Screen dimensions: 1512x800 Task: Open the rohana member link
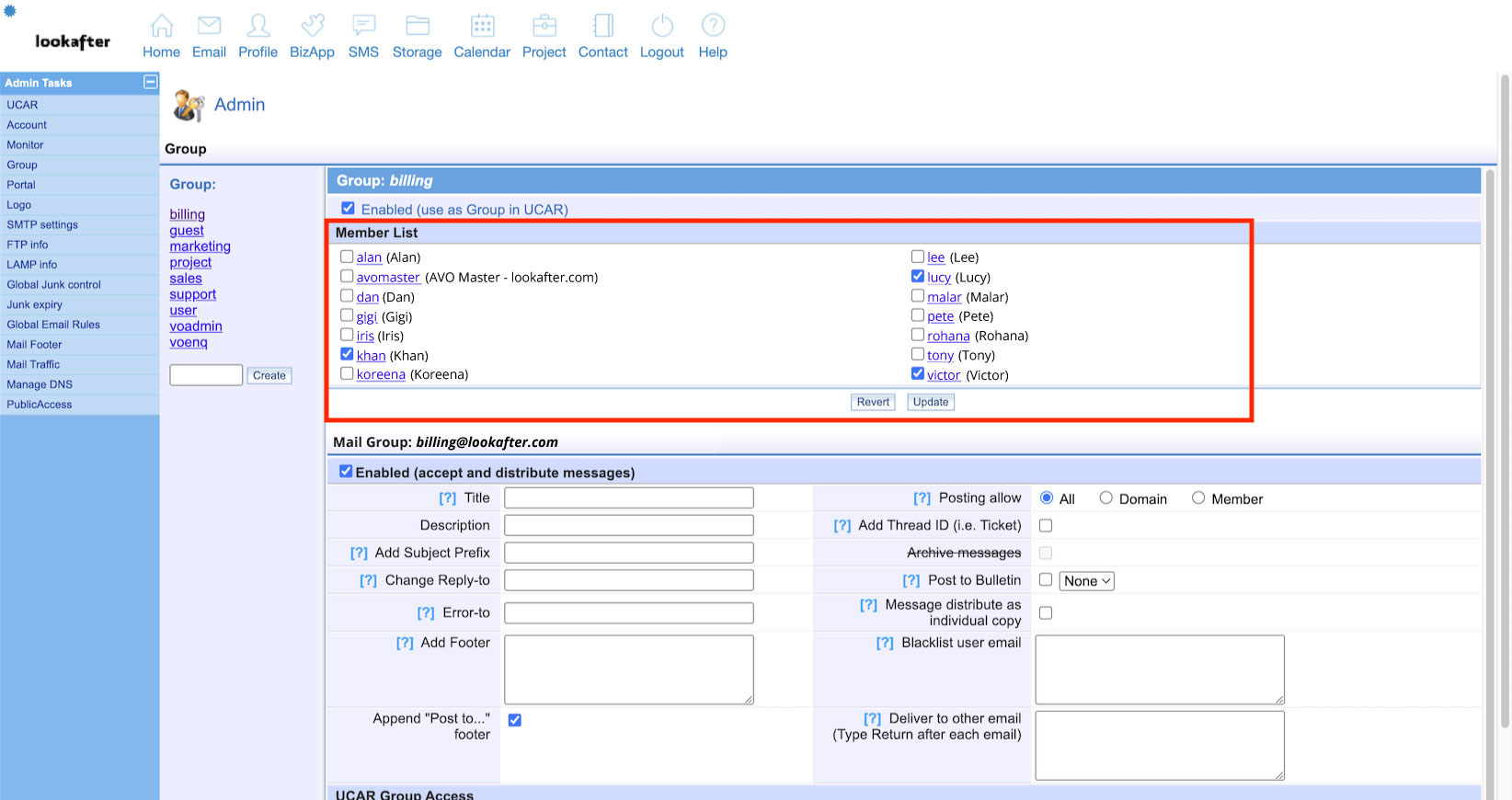(948, 337)
